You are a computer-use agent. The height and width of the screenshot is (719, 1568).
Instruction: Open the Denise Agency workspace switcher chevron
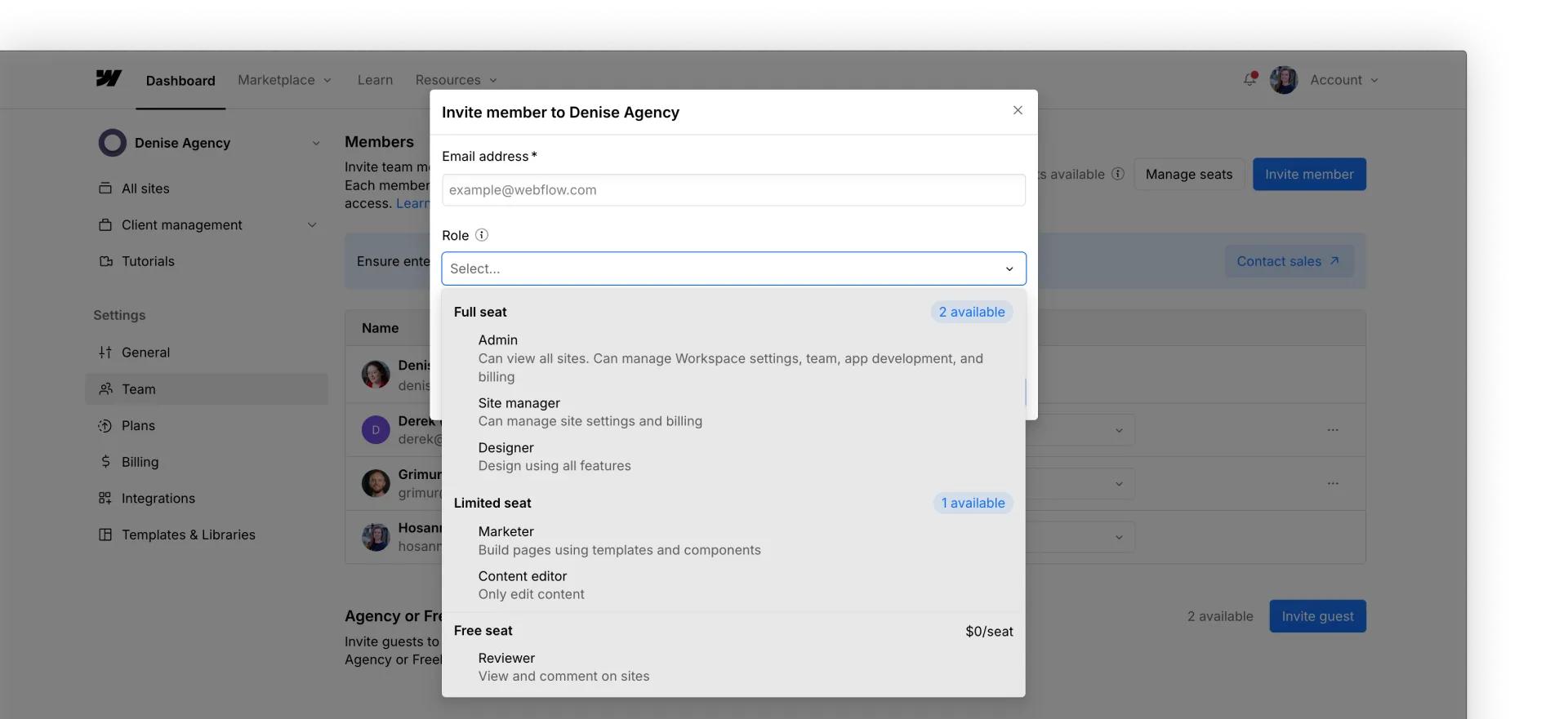(x=316, y=144)
